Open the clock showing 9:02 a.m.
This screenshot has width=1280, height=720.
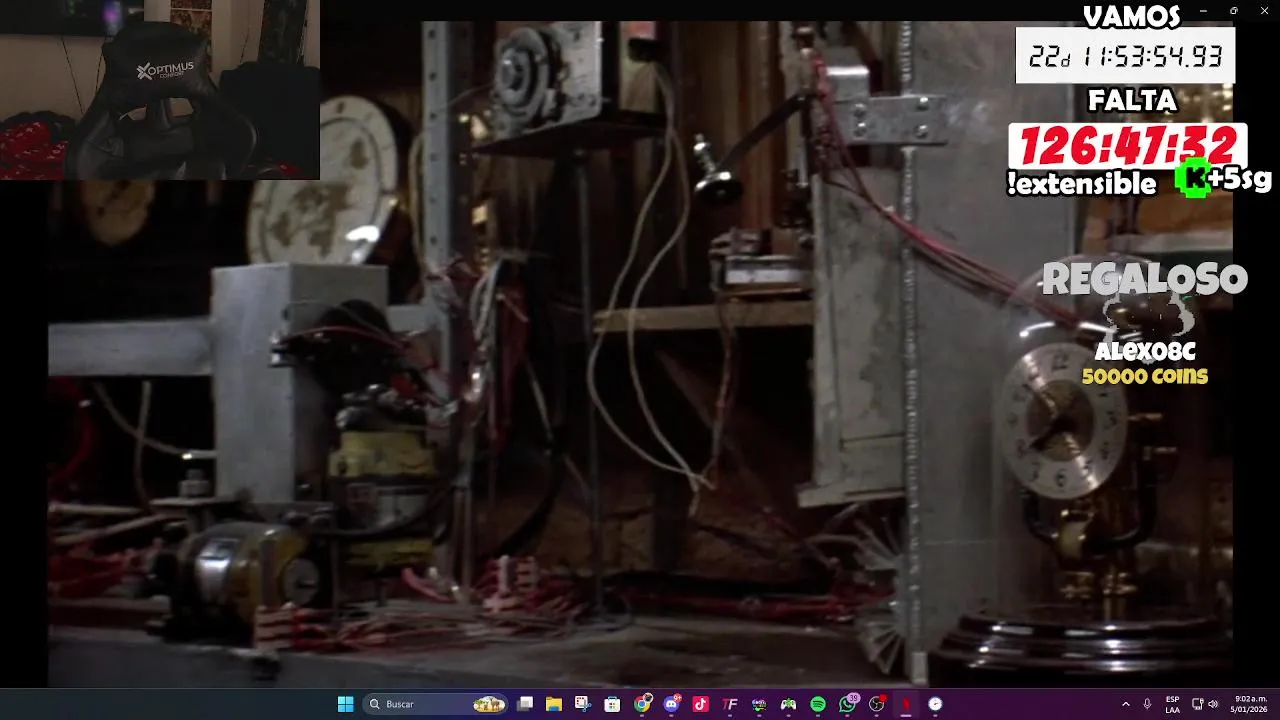(x=1250, y=704)
